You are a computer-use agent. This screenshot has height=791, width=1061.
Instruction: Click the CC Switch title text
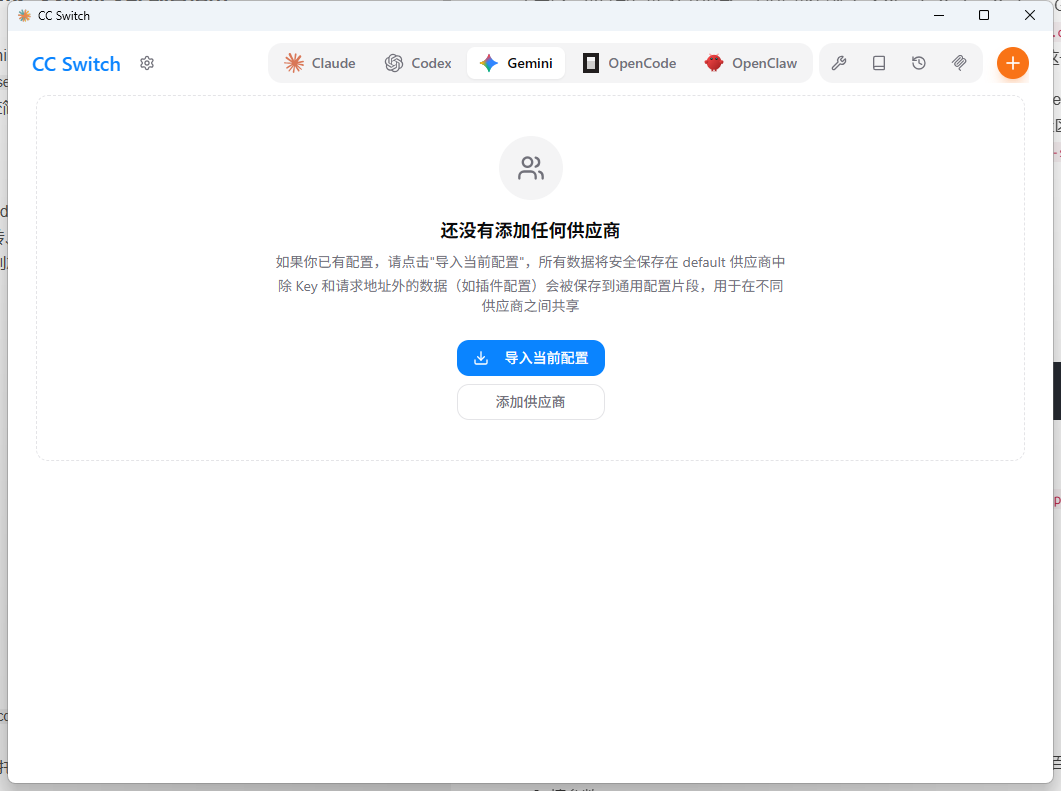[x=76, y=63]
